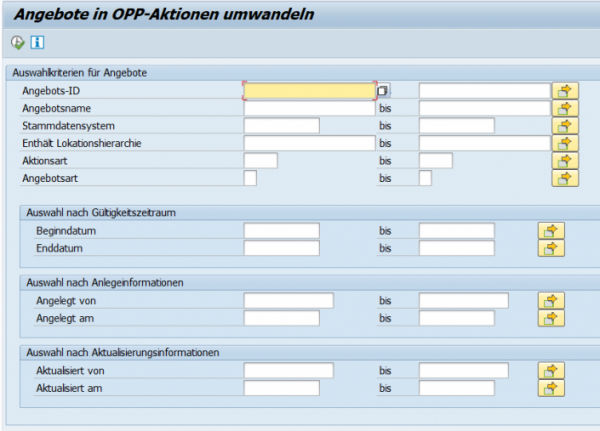Click the 'Angebots-ID' label
This screenshot has height=431, width=600.
click(51, 91)
